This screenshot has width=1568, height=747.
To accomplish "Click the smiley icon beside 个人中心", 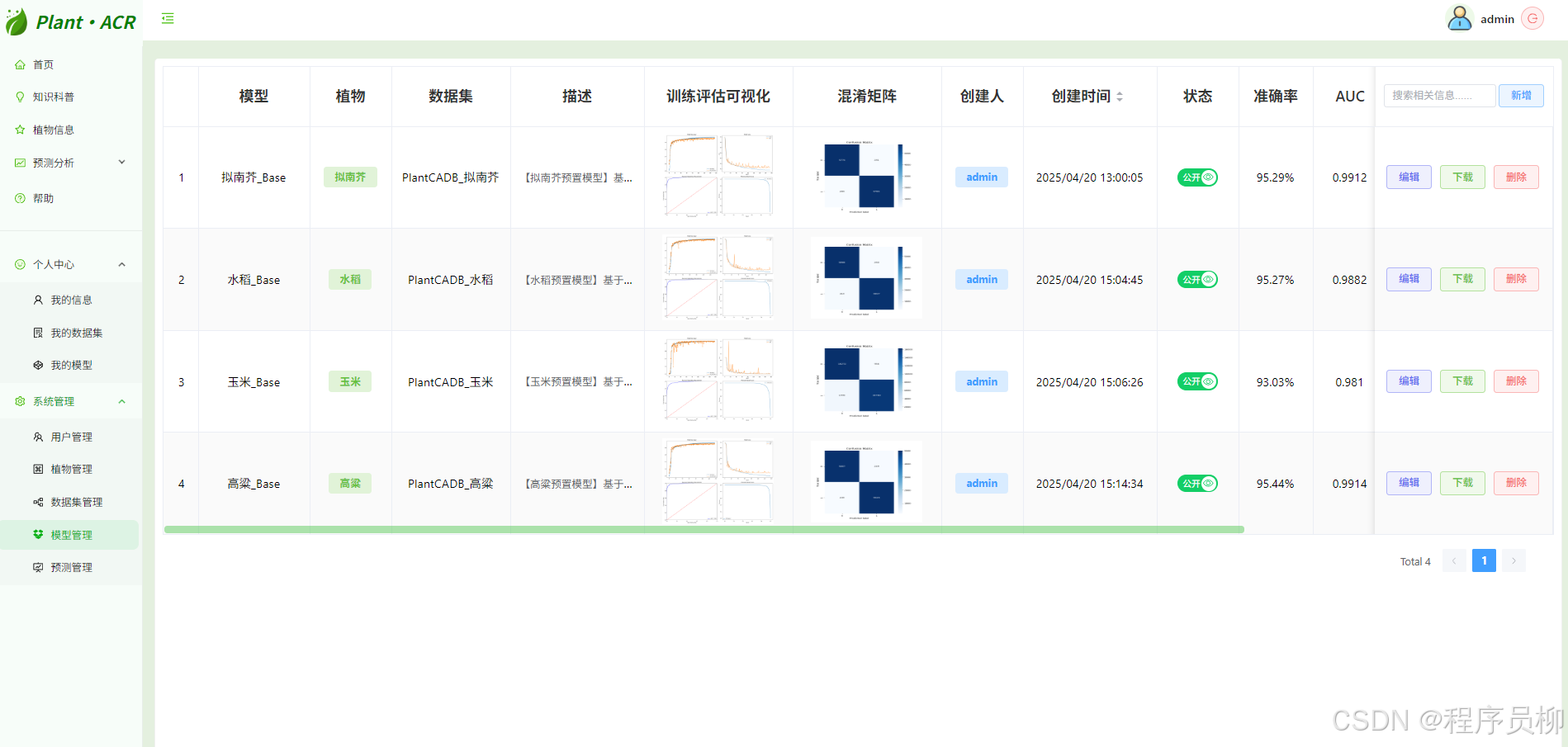I will click(20, 264).
